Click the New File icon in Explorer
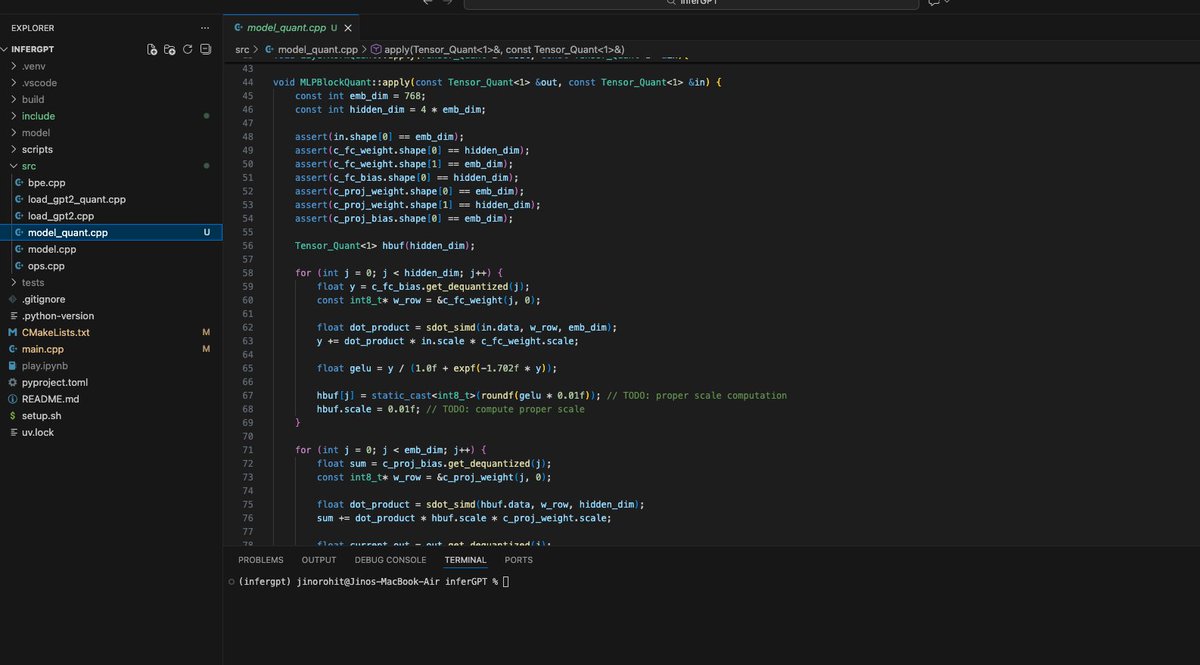The image size is (1200, 665). (152, 49)
